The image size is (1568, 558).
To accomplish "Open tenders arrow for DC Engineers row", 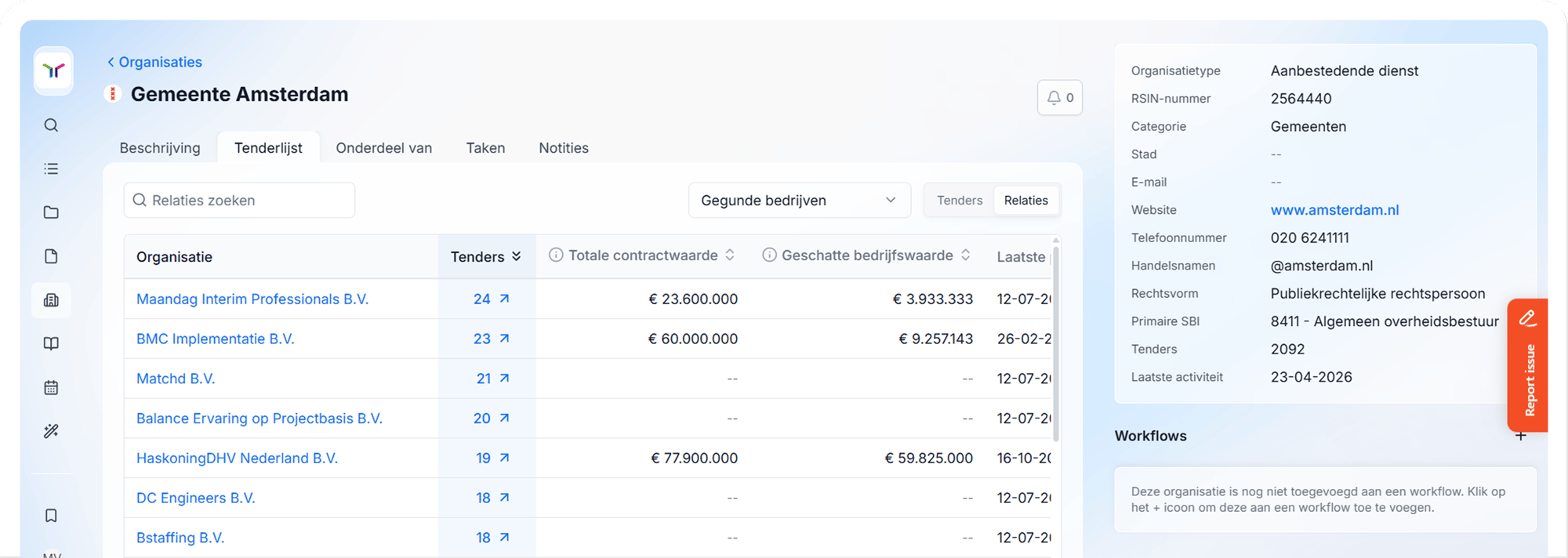I will pos(504,498).
